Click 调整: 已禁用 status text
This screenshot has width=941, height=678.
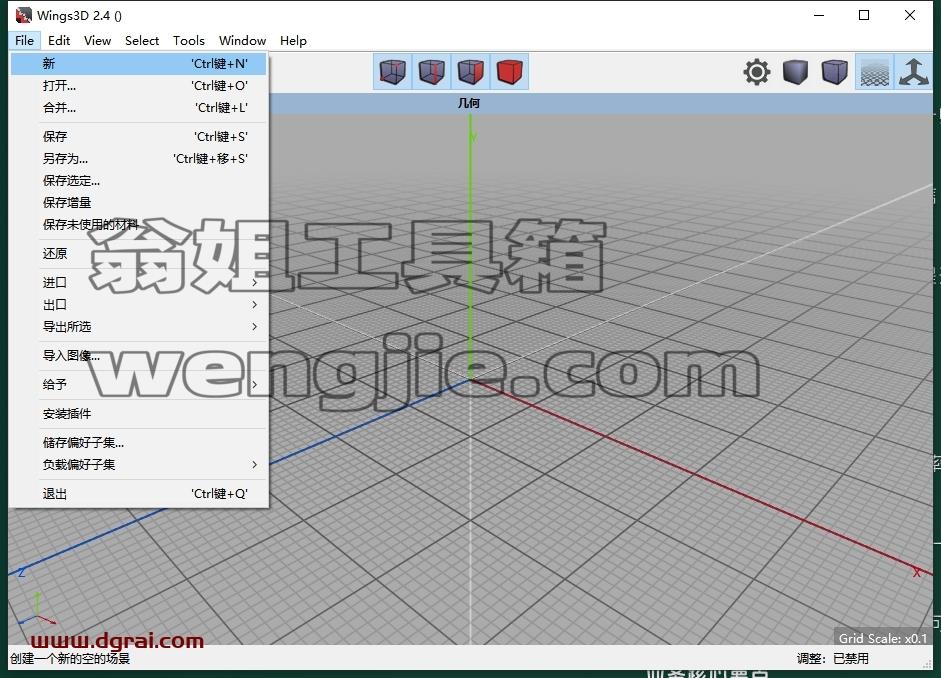coord(833,659)
